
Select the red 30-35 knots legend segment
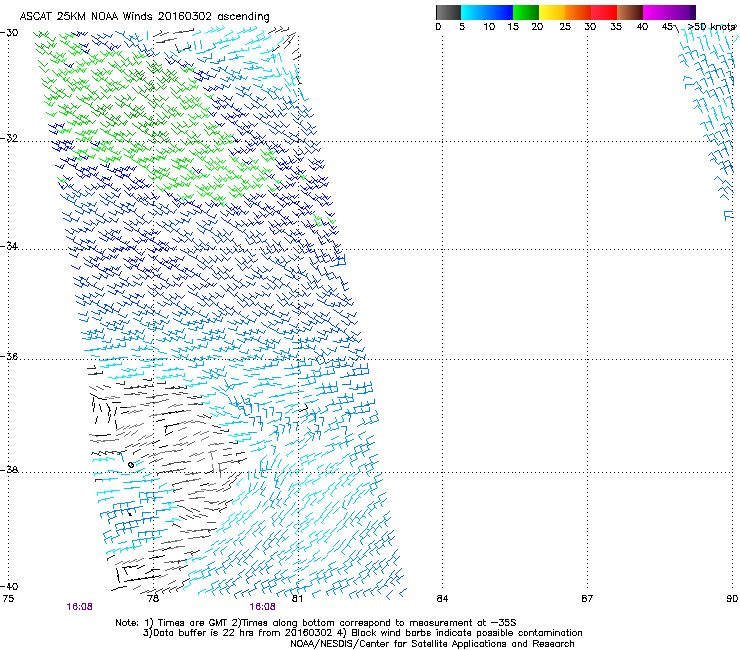click(604, 12)
